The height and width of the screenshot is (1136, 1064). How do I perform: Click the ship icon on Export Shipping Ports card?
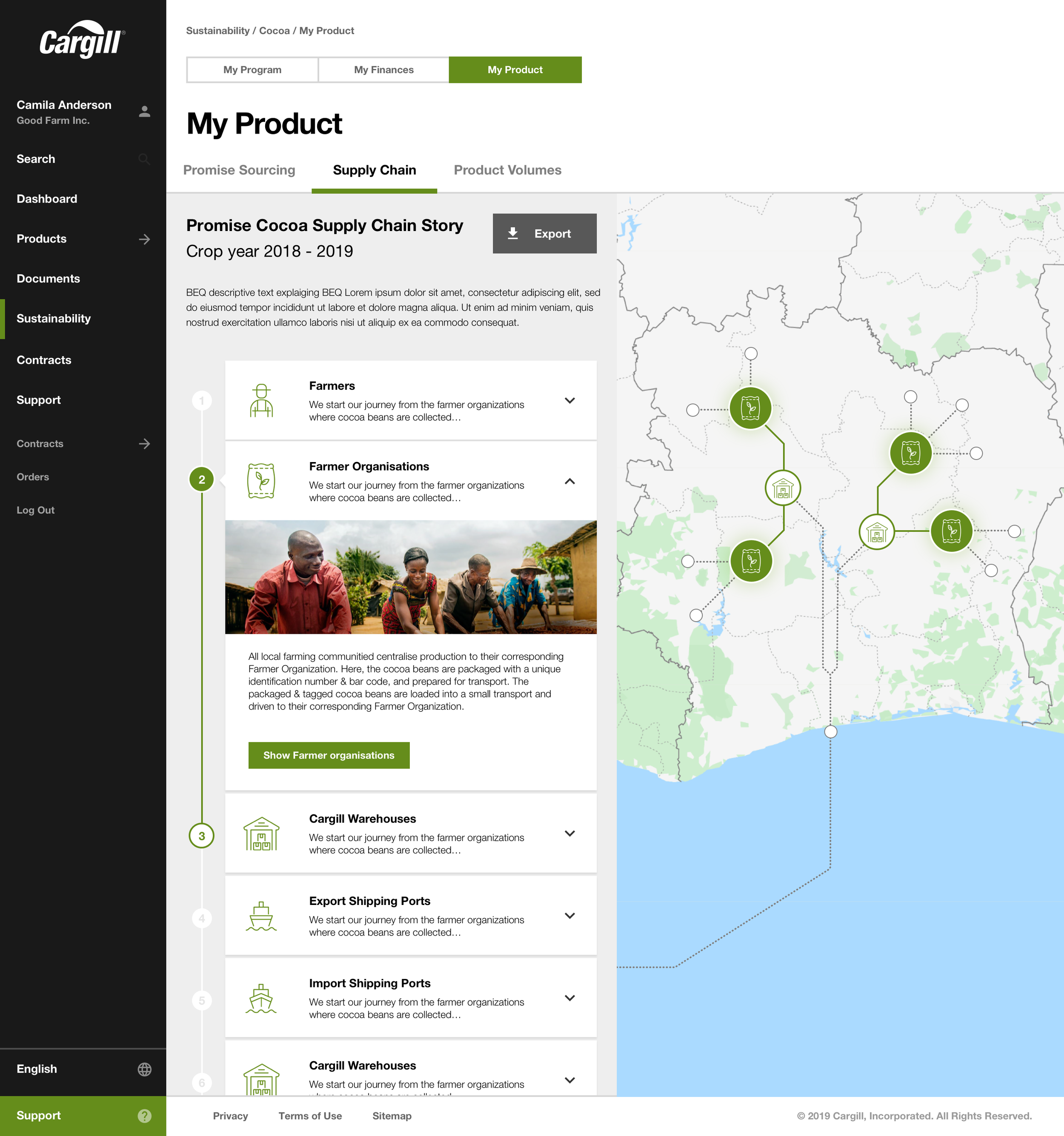click(x=261, y=916)
